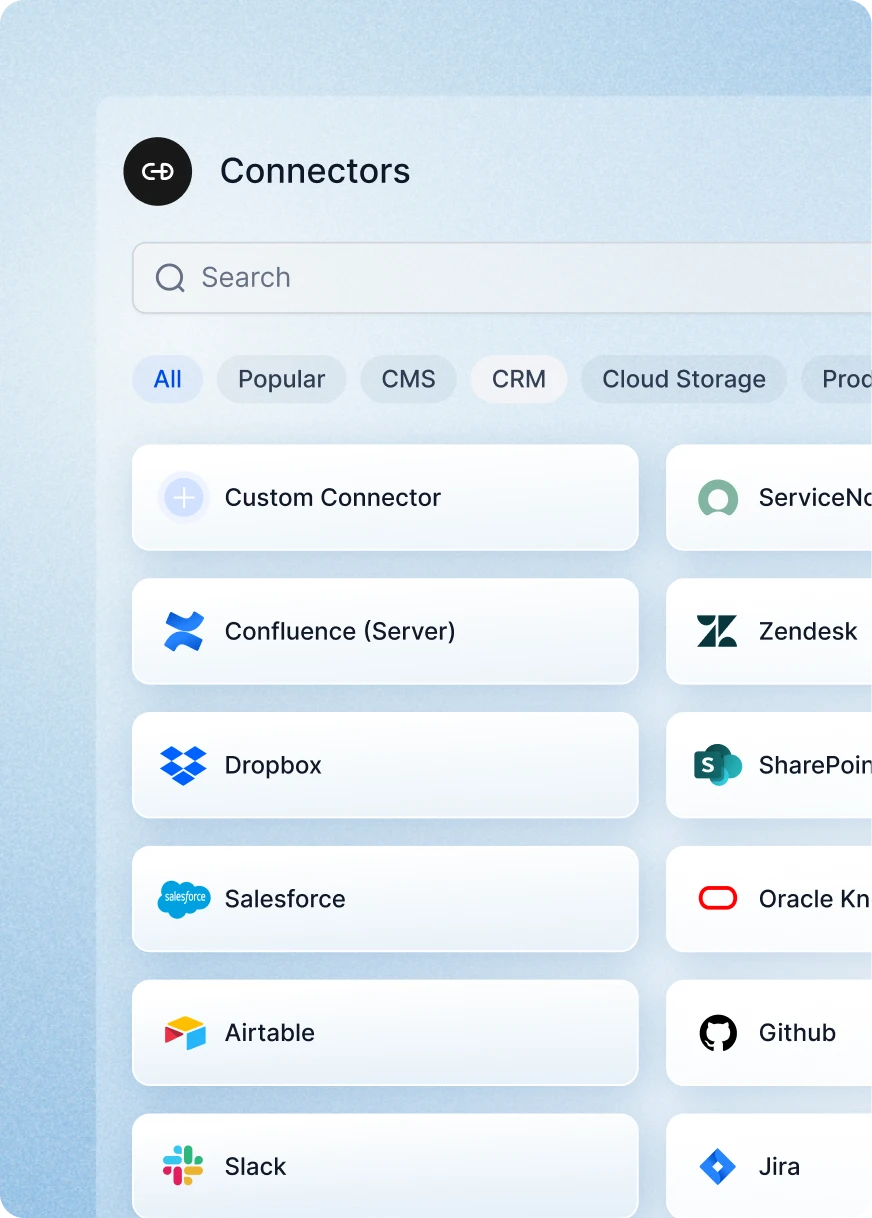
Task: Filter connectors by CRM
Action: pyautogui.click(x=519, y=380)
